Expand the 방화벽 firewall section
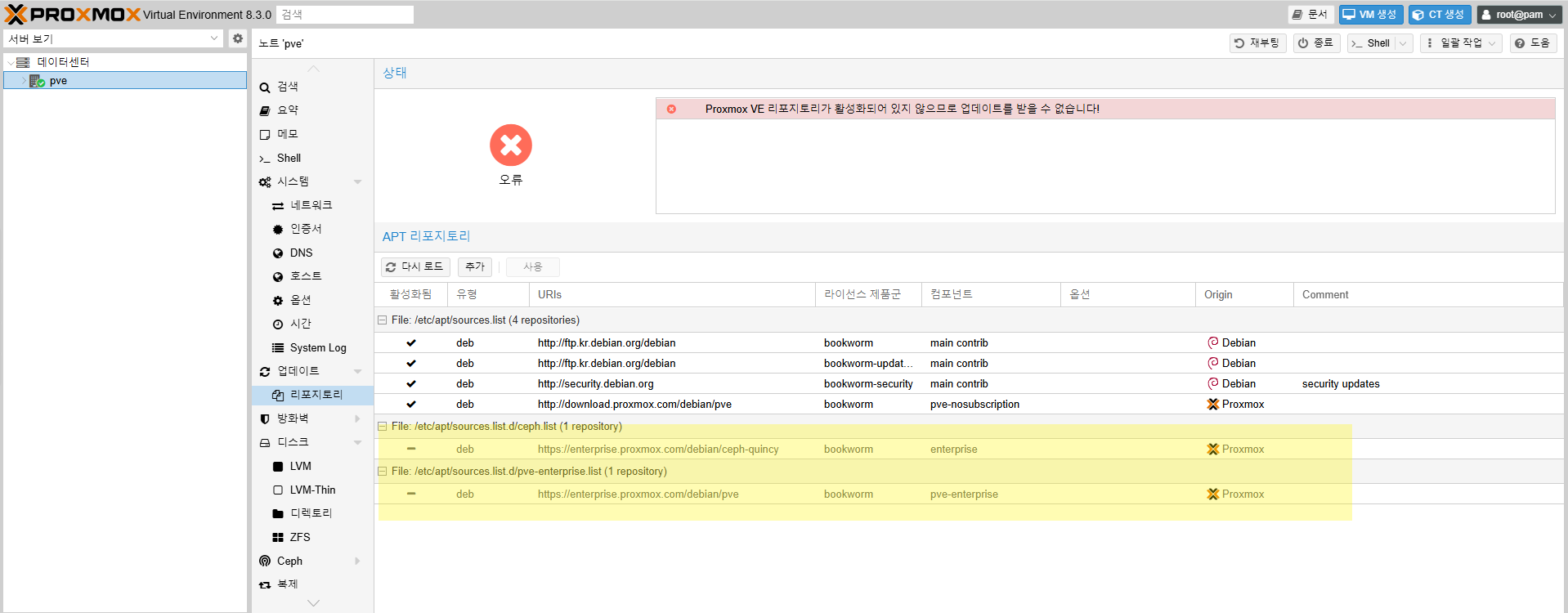Viewport: 1568px width, 613px height. pos(357,418)
